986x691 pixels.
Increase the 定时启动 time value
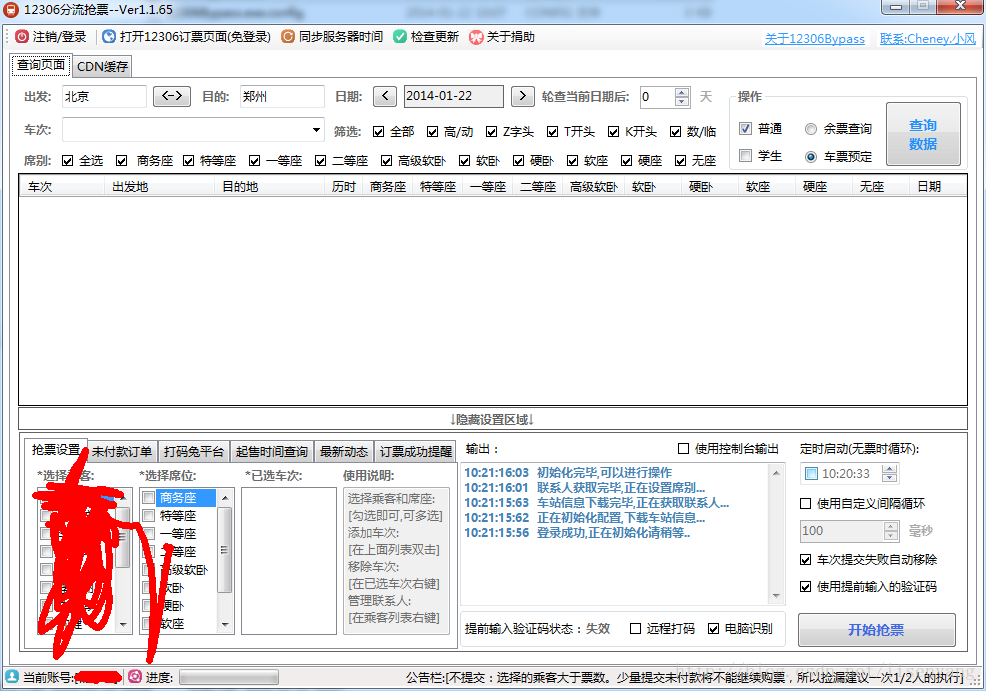(889, 469)
